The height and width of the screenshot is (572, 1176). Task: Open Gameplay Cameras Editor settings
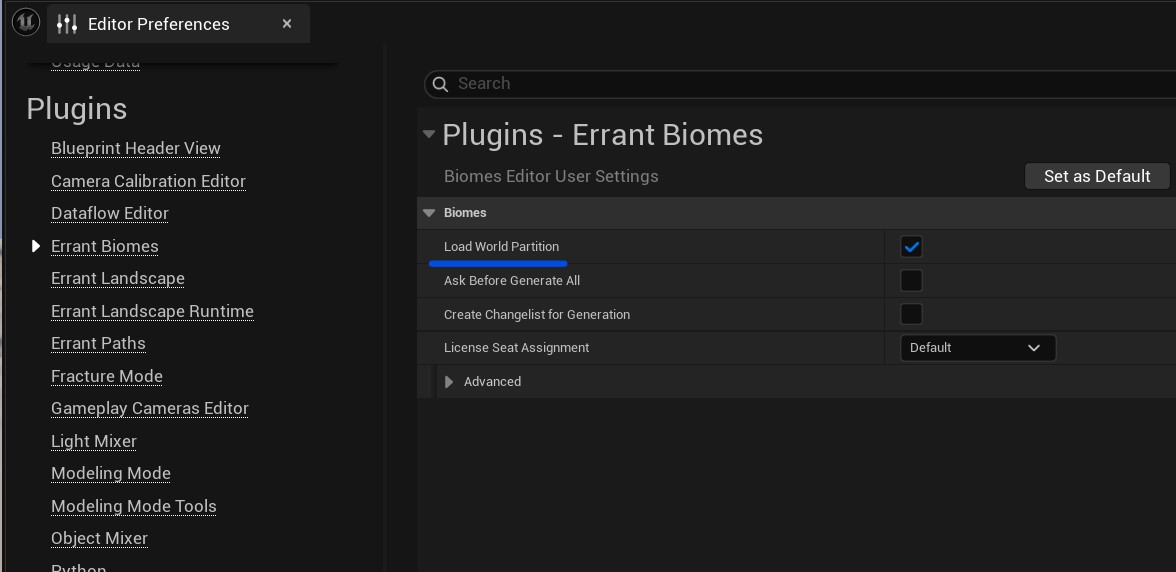pos(150,409)
